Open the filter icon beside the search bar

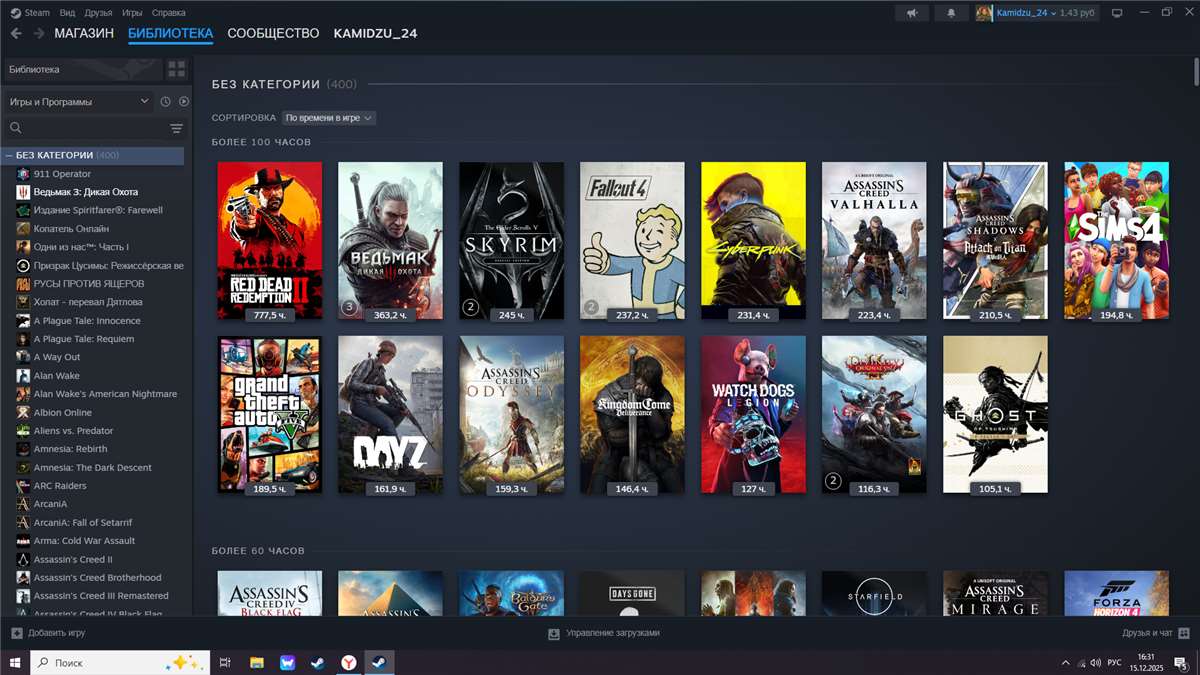(x=177, y=128)
